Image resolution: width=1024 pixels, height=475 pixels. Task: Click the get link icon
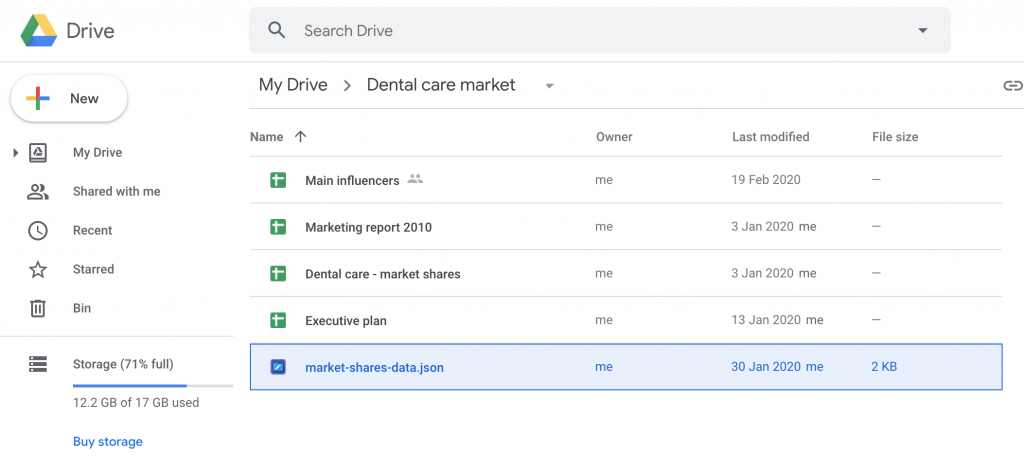tap(1012, 86)
